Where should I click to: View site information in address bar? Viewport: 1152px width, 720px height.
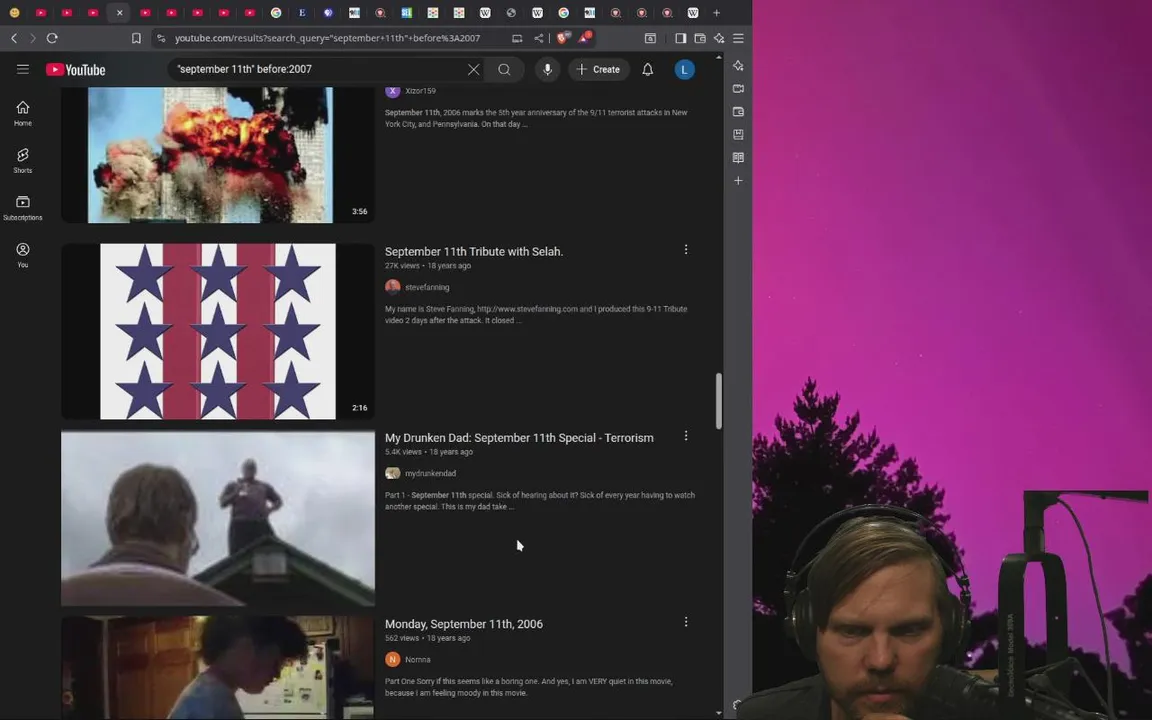click(x=162, y=38)
